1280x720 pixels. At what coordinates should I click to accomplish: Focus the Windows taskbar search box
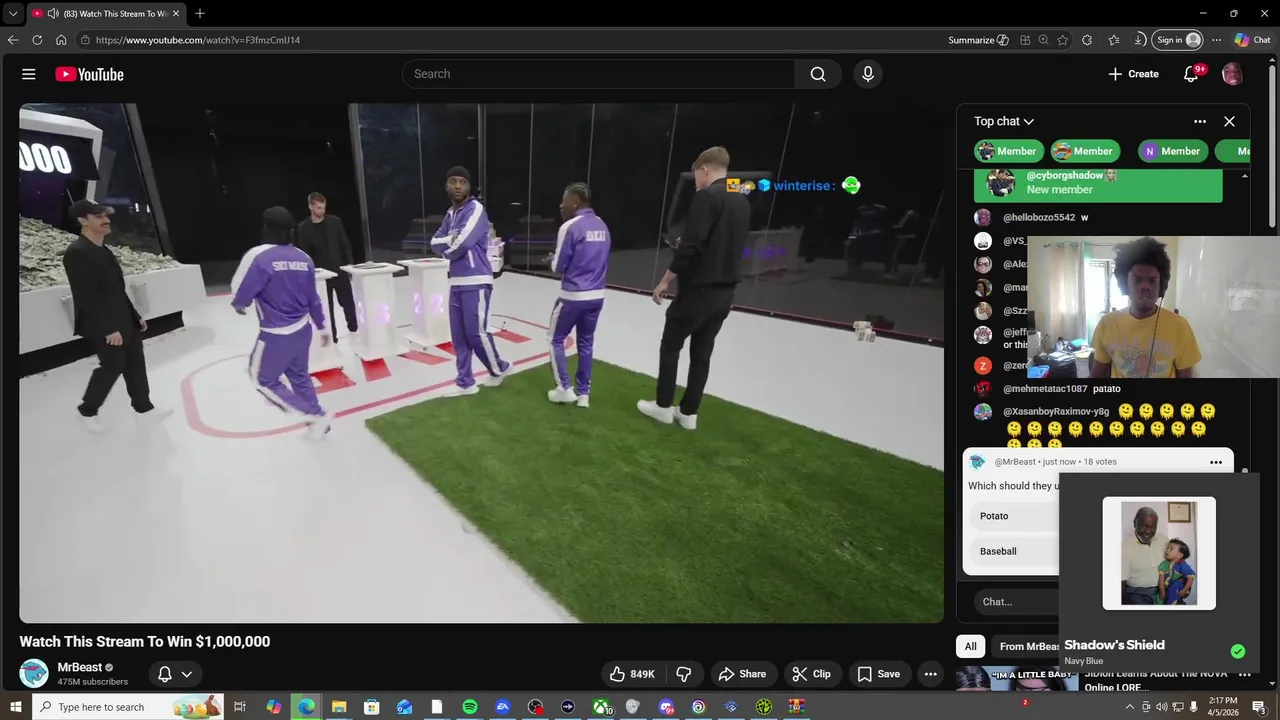[x=128, y=707]
